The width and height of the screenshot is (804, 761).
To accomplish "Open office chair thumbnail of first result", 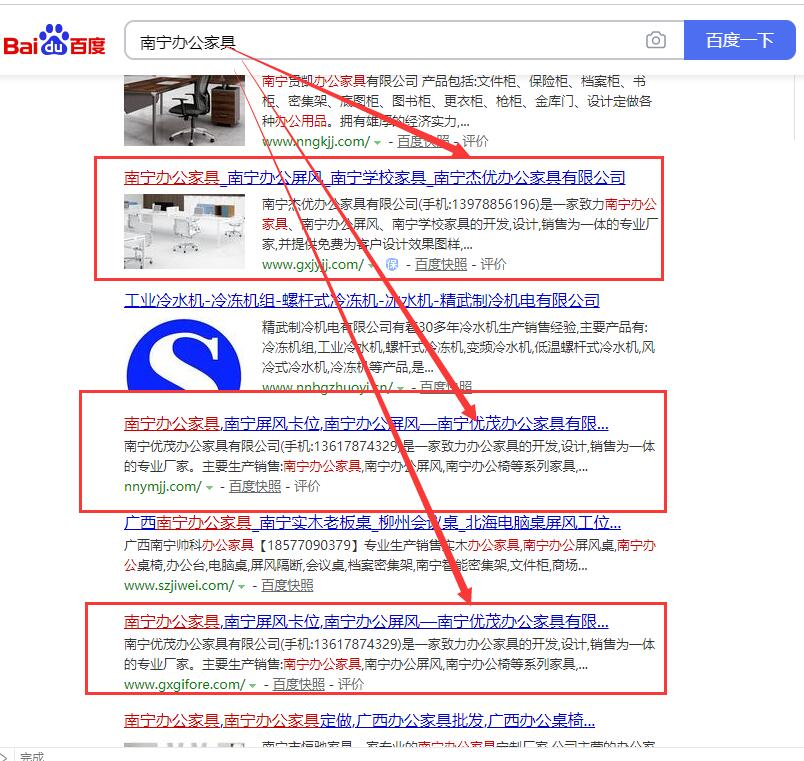I will (184, 110).
